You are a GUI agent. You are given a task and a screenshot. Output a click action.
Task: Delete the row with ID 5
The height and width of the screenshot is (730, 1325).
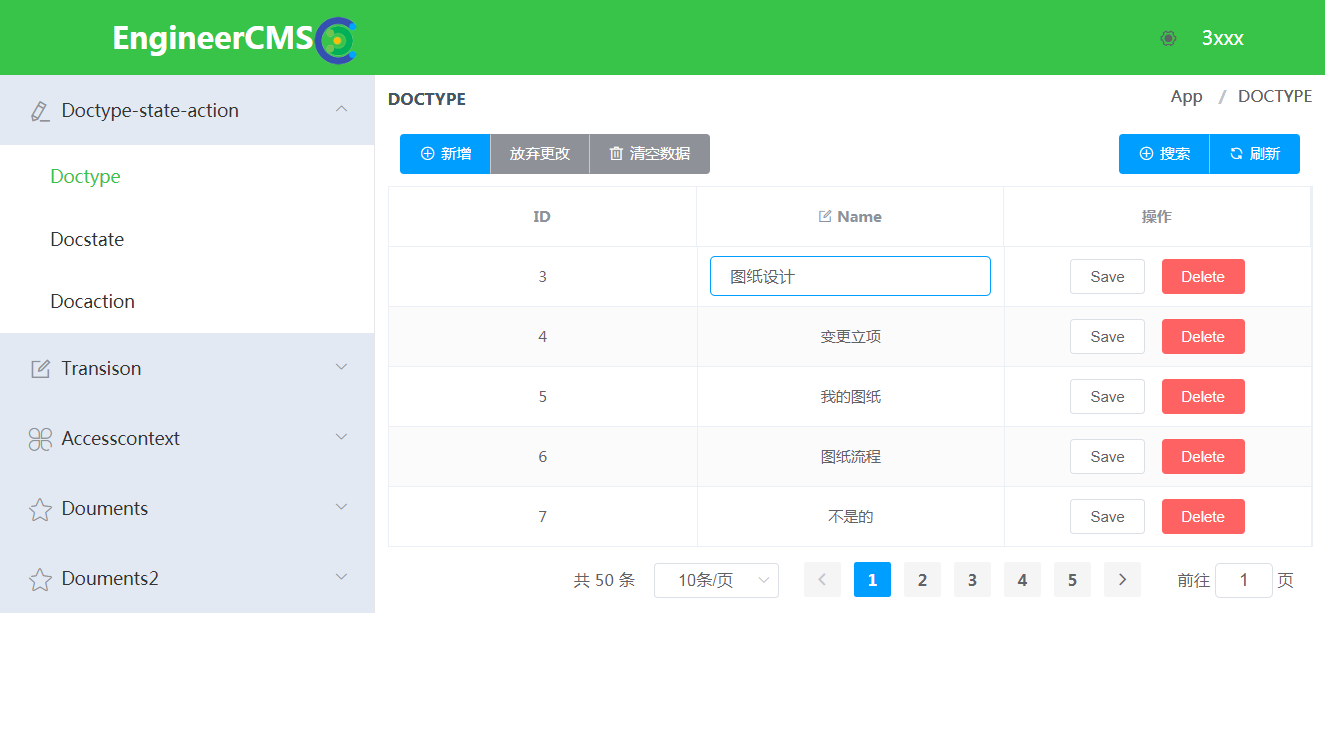point(1202,397)
